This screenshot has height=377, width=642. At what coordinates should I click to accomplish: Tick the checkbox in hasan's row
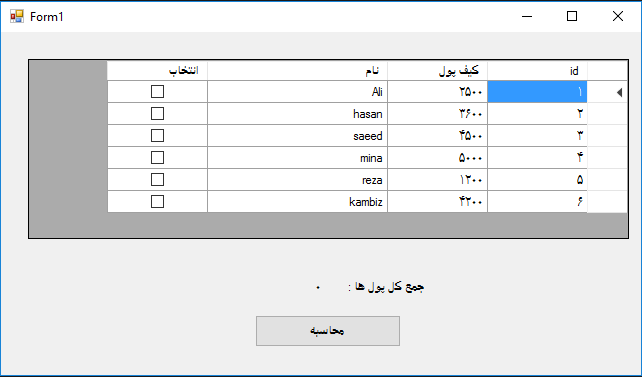(157, 113)
